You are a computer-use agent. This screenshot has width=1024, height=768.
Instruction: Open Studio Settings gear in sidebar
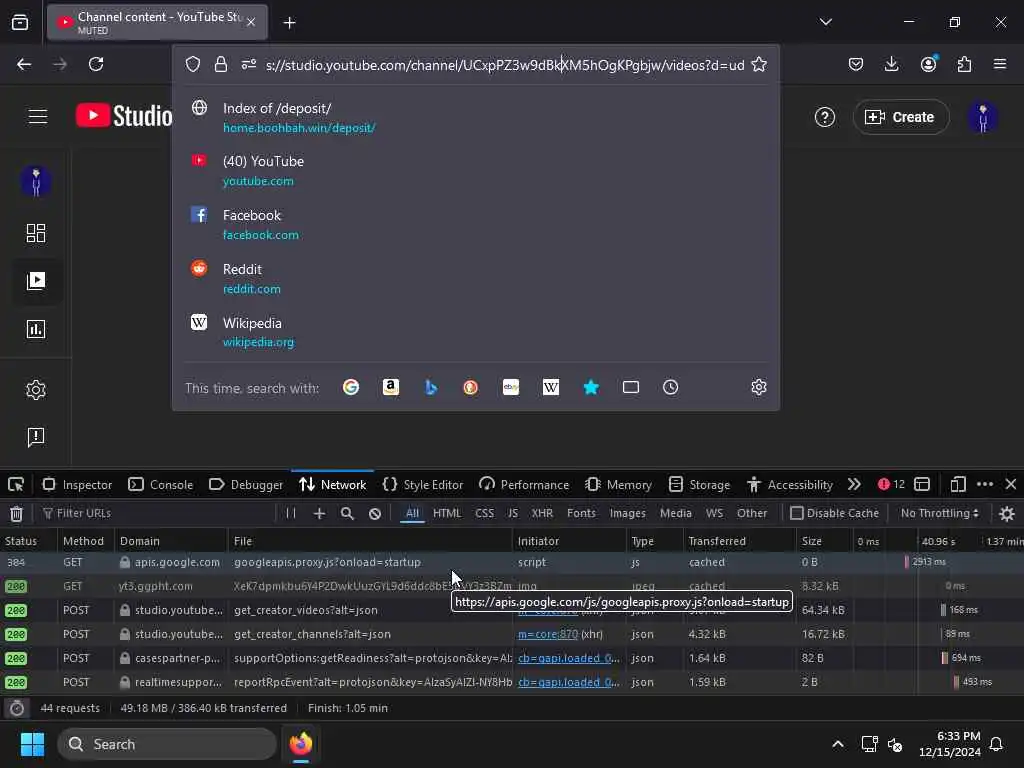pyautogui.click(x=36, y=390)
